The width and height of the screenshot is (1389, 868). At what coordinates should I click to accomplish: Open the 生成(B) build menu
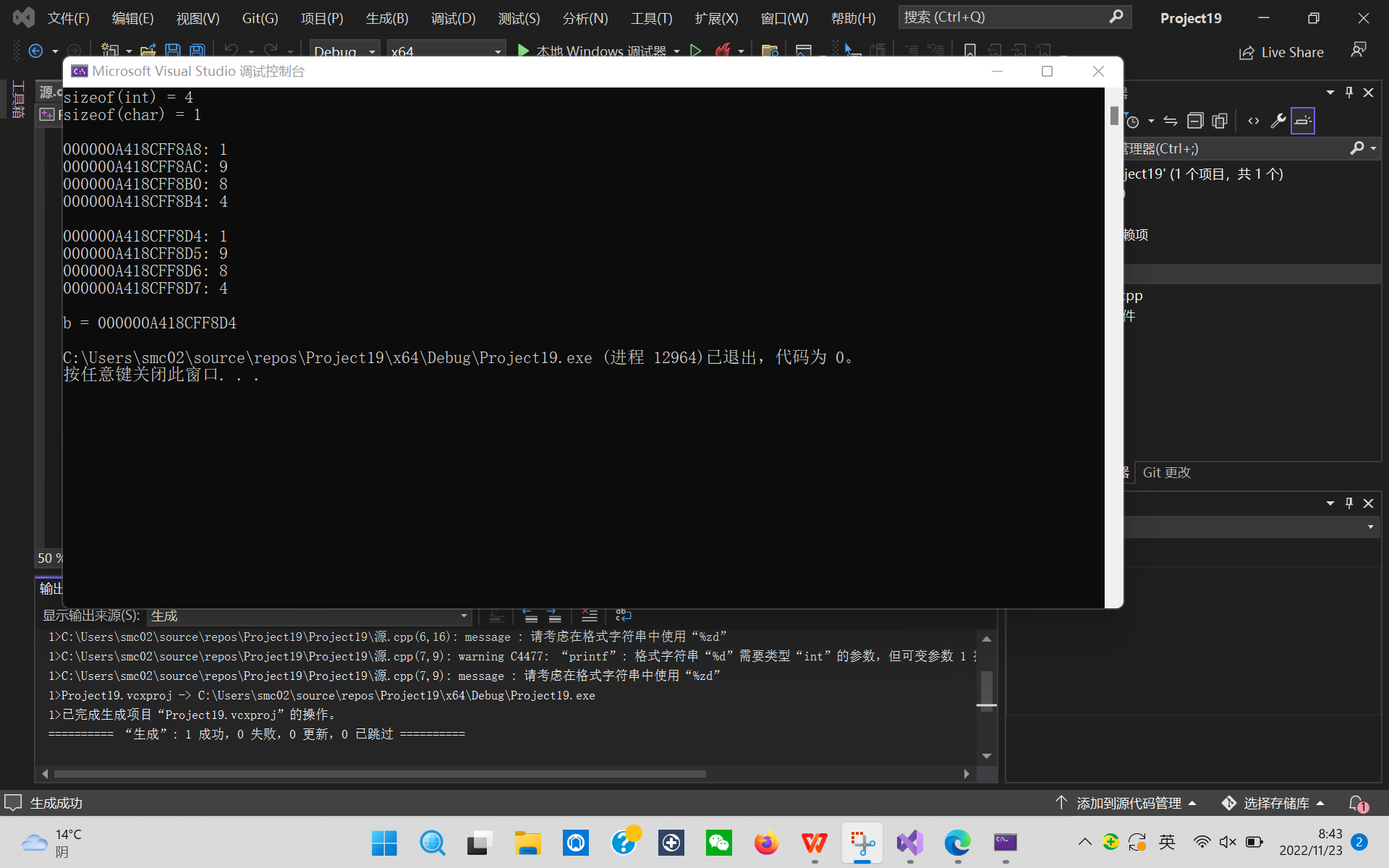[x=387, y=18]
